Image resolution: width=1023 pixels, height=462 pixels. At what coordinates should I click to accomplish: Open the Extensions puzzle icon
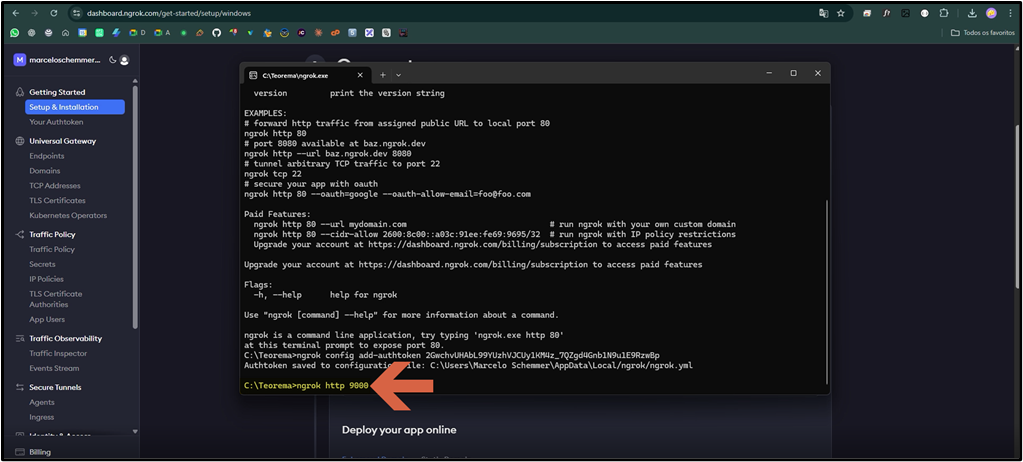click(943, 13)
